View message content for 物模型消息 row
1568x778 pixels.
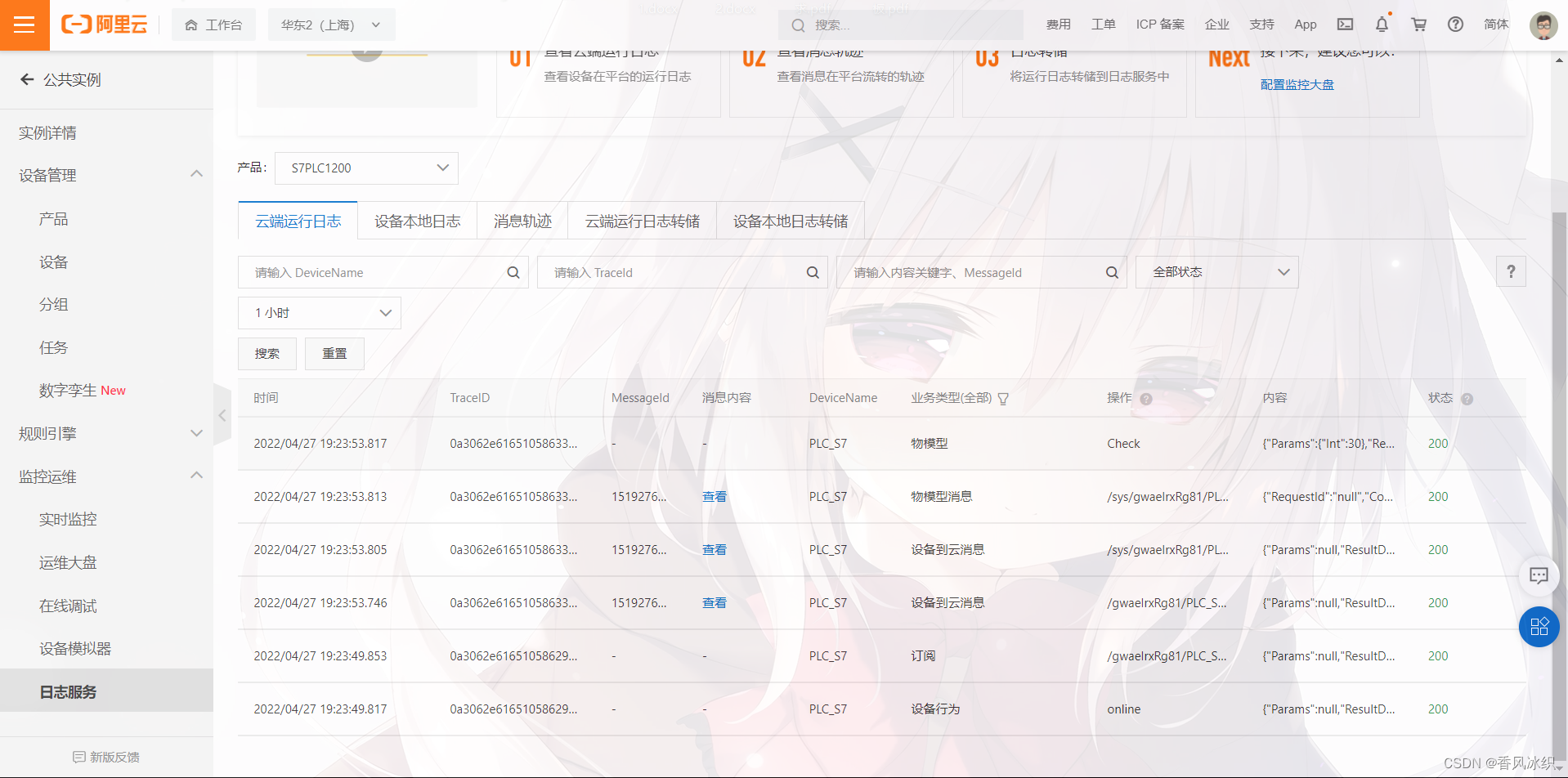click(714, 496)
